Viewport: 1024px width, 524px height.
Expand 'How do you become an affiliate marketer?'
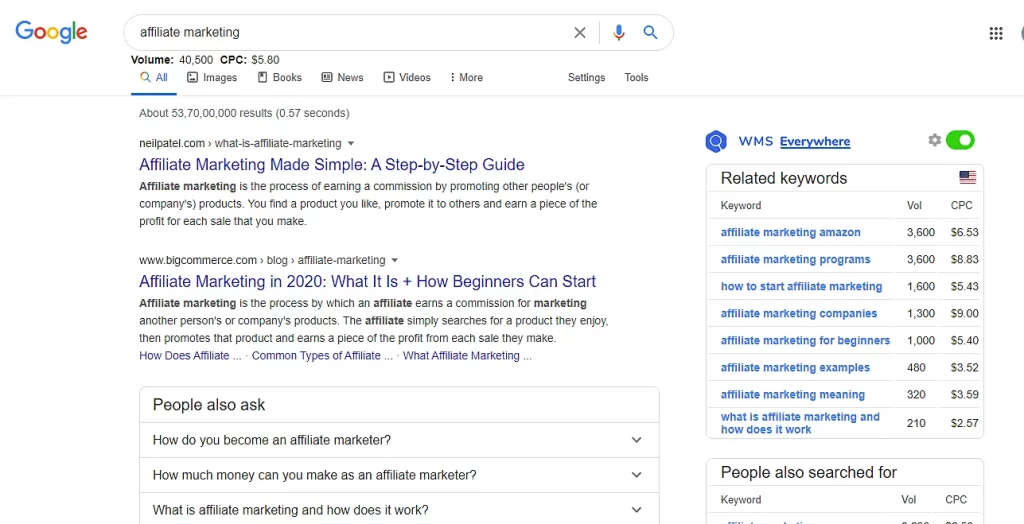click(399, 440)
